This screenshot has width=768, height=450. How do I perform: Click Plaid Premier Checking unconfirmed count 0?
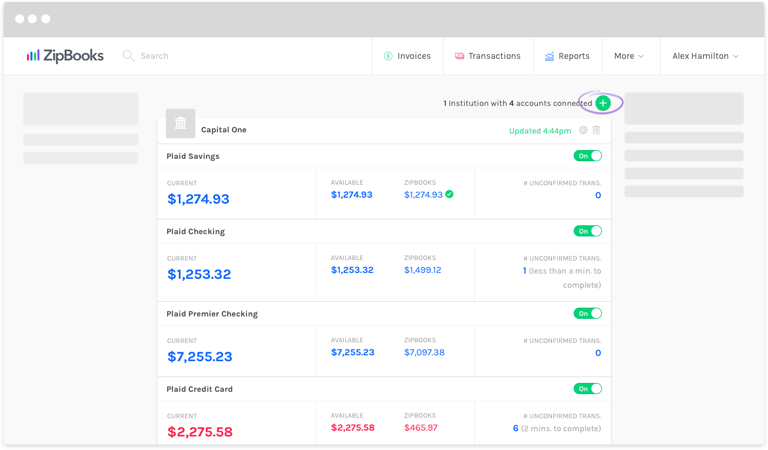598,353
